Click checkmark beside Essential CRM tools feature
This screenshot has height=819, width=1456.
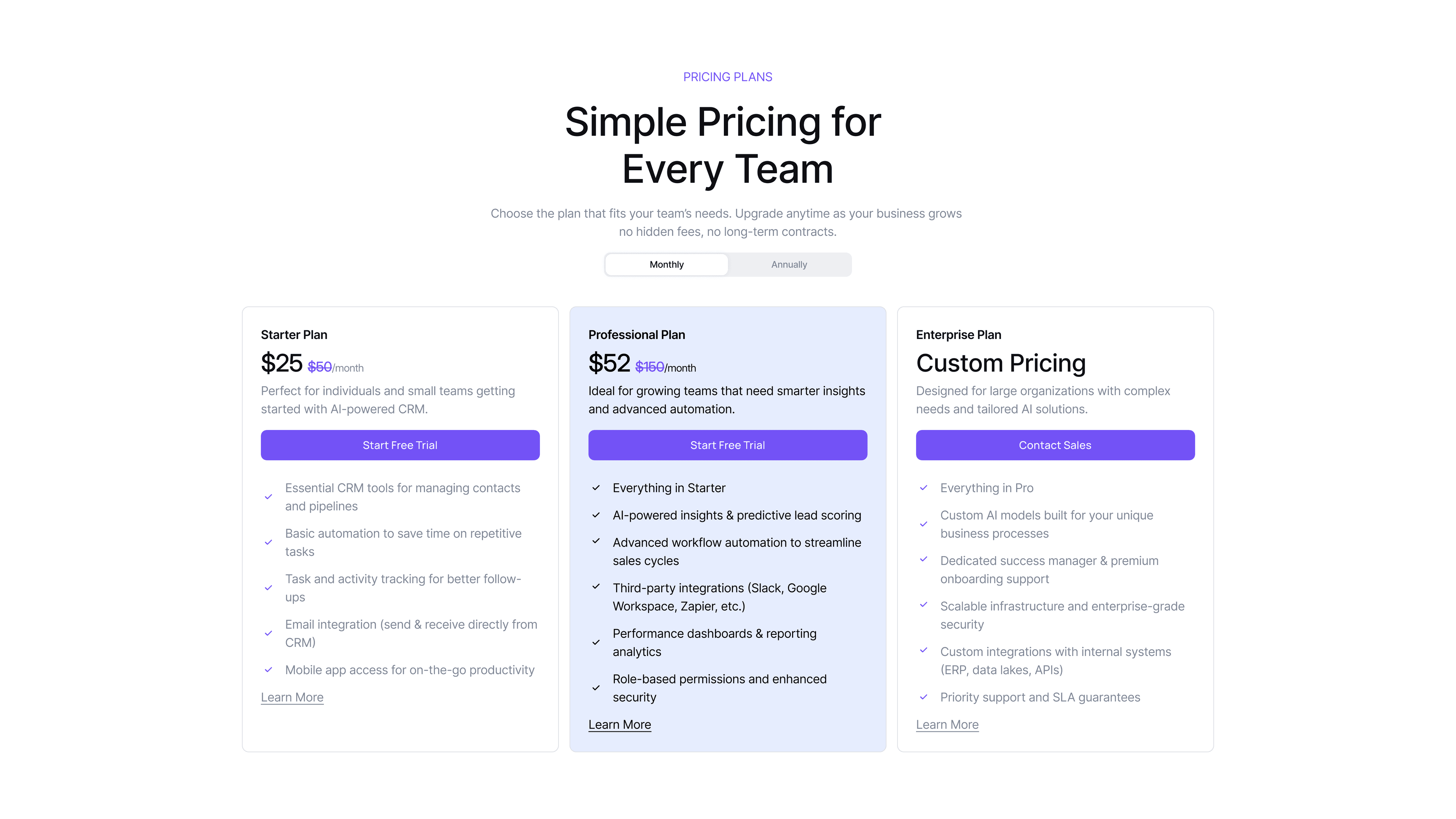point(268,497)
